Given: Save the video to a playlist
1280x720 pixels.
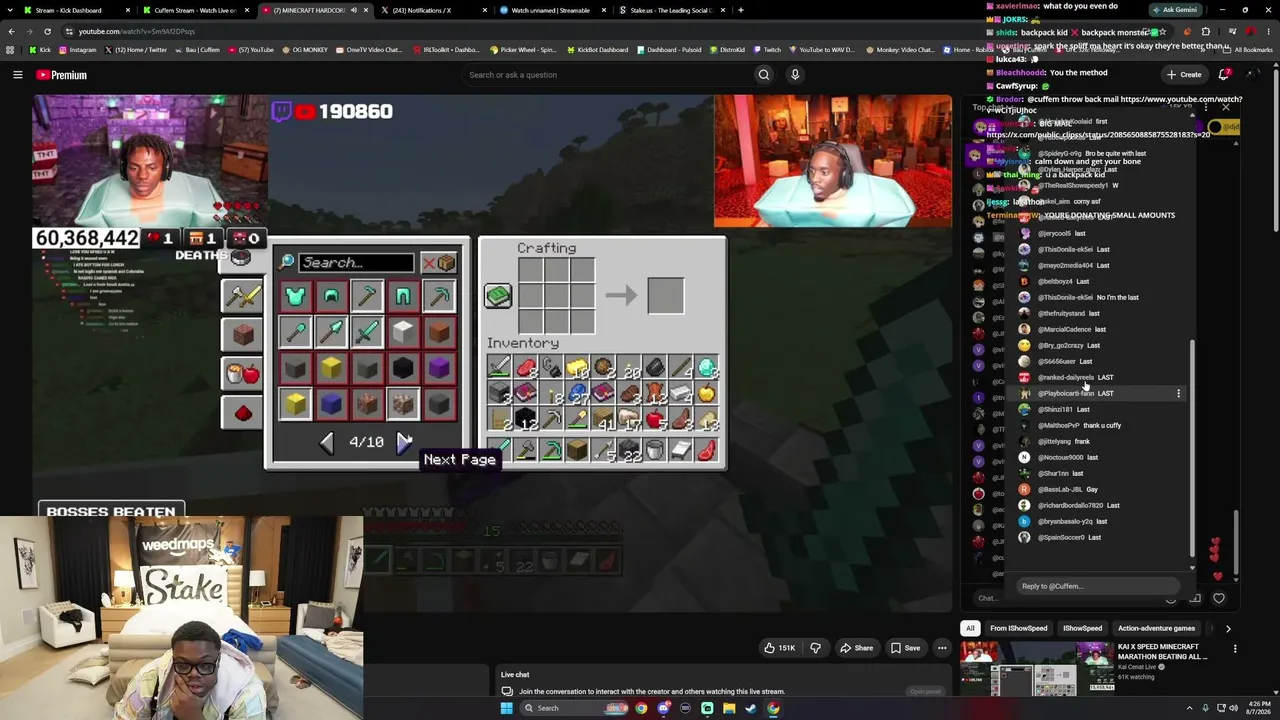Looking at the screenshot, I should click(905, 648).
